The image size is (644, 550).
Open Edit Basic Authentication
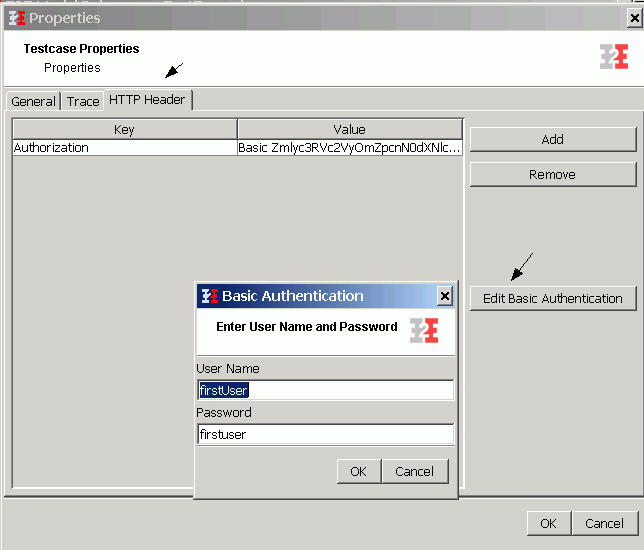click(553, 298)
